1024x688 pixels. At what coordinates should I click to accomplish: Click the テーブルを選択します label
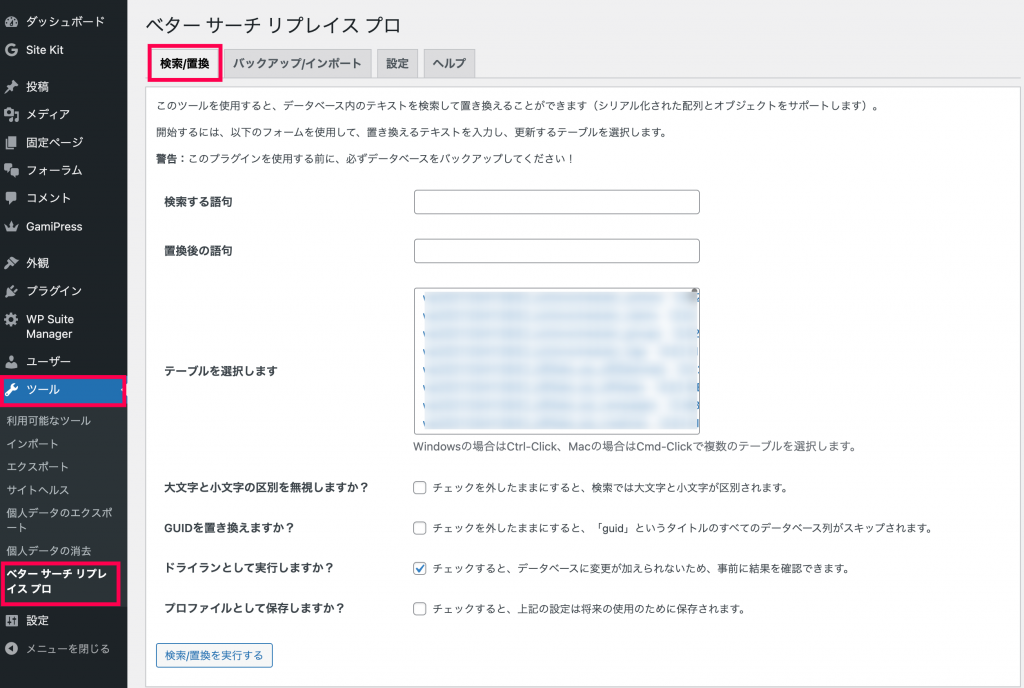(x=221, y=371)
